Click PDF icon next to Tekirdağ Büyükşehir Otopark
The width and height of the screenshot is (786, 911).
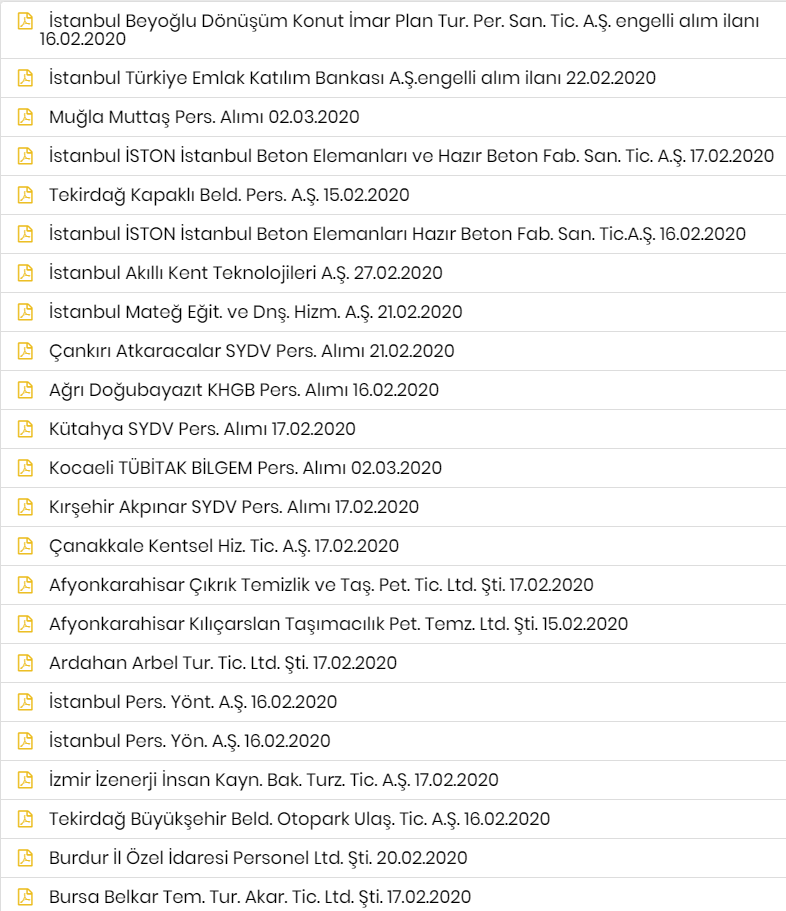pyautogui.click(x=25, y=819)
